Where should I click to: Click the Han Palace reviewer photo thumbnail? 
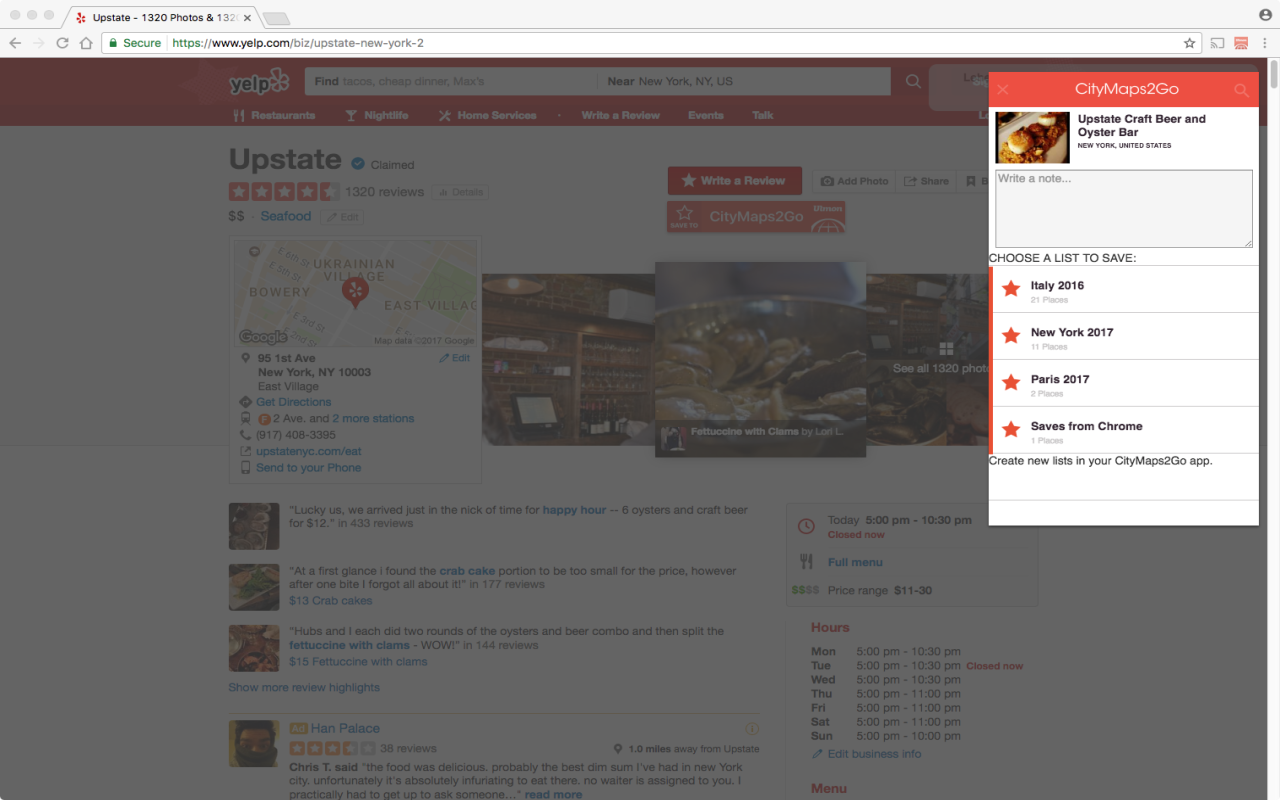click(x=254, y=745)
